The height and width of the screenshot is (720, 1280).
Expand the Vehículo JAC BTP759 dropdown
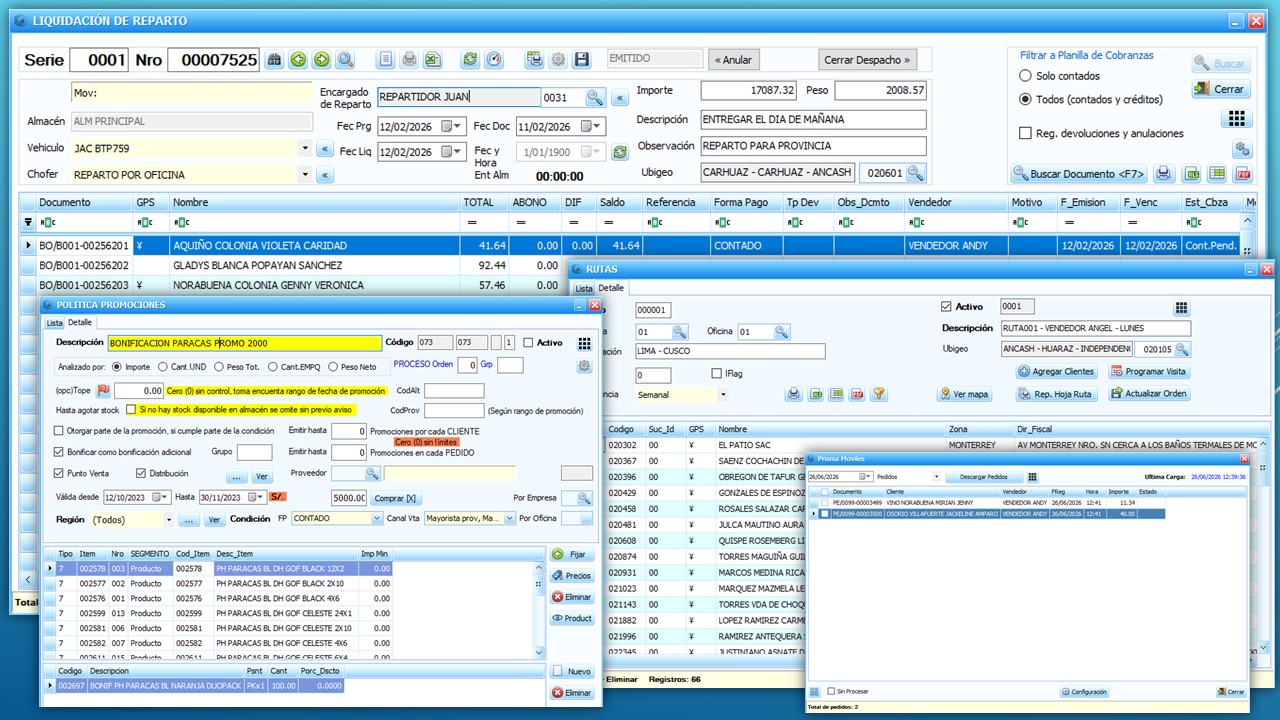pos(305,148)
